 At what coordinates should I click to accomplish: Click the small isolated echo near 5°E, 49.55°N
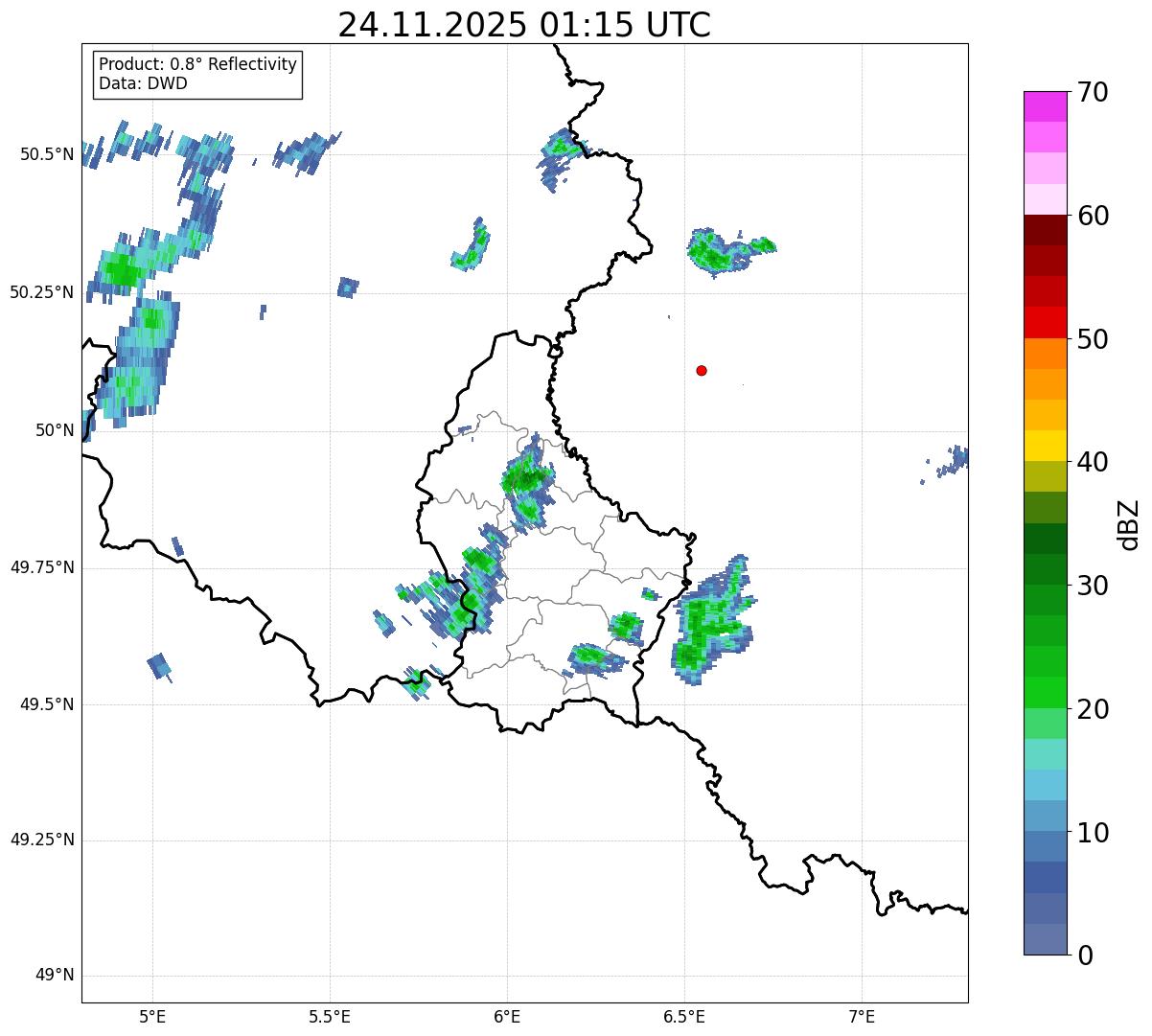pyautogui.click(x=160, y=666)
